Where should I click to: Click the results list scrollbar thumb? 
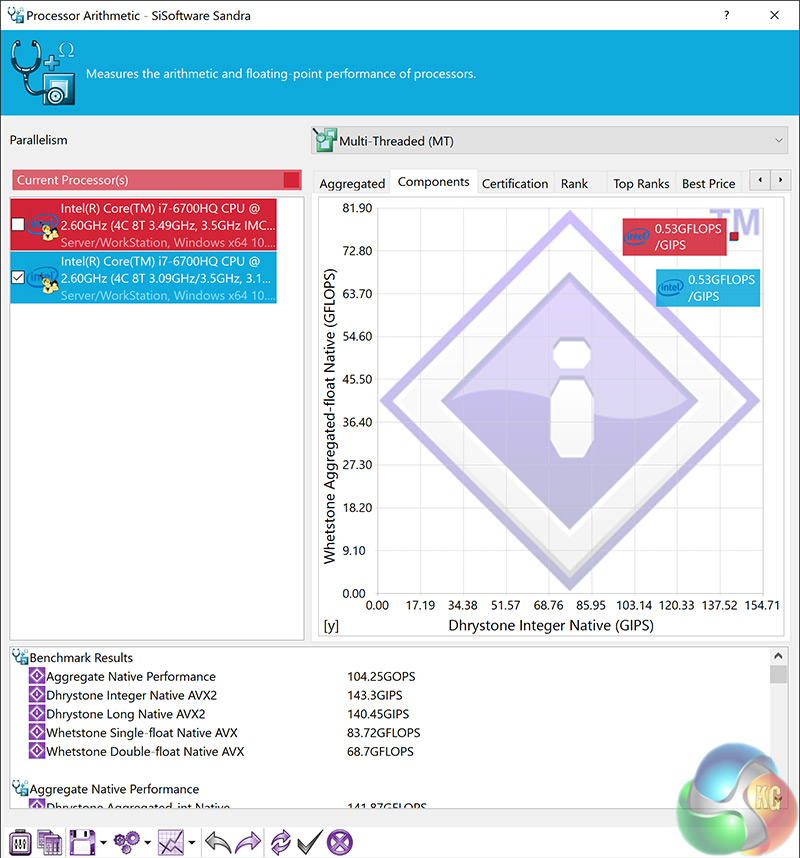(778, 674)
